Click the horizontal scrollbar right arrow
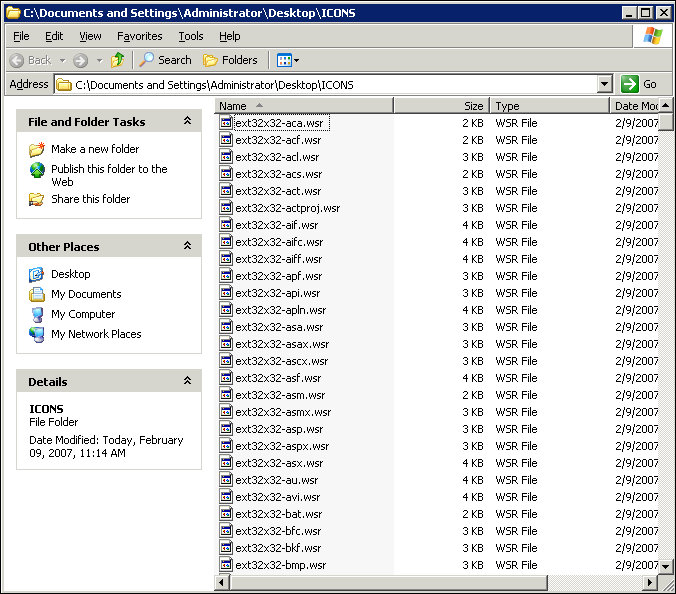This screenshot has height=594, width=676. tap(651, 583)
